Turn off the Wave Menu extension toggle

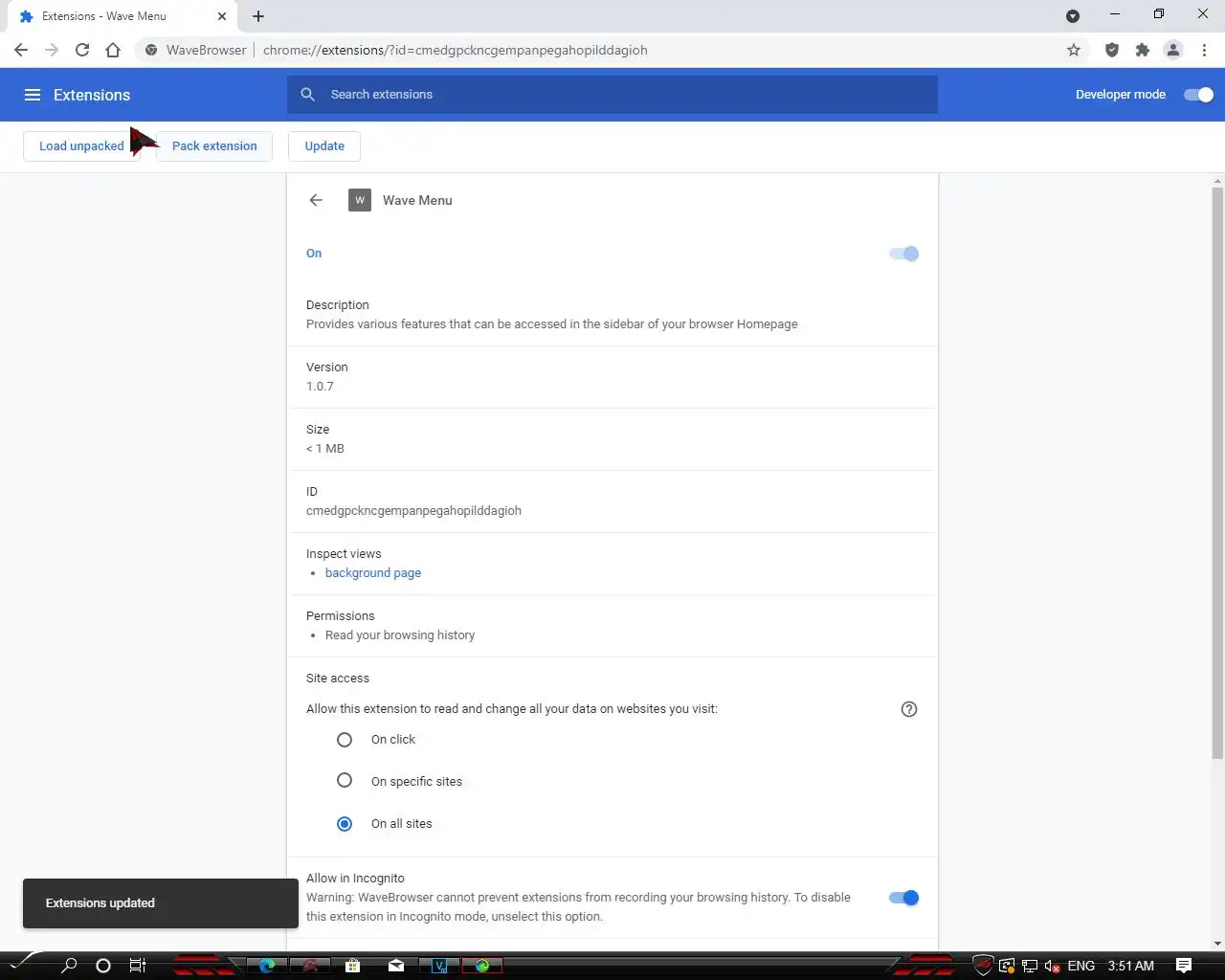[x=903, y=254]
